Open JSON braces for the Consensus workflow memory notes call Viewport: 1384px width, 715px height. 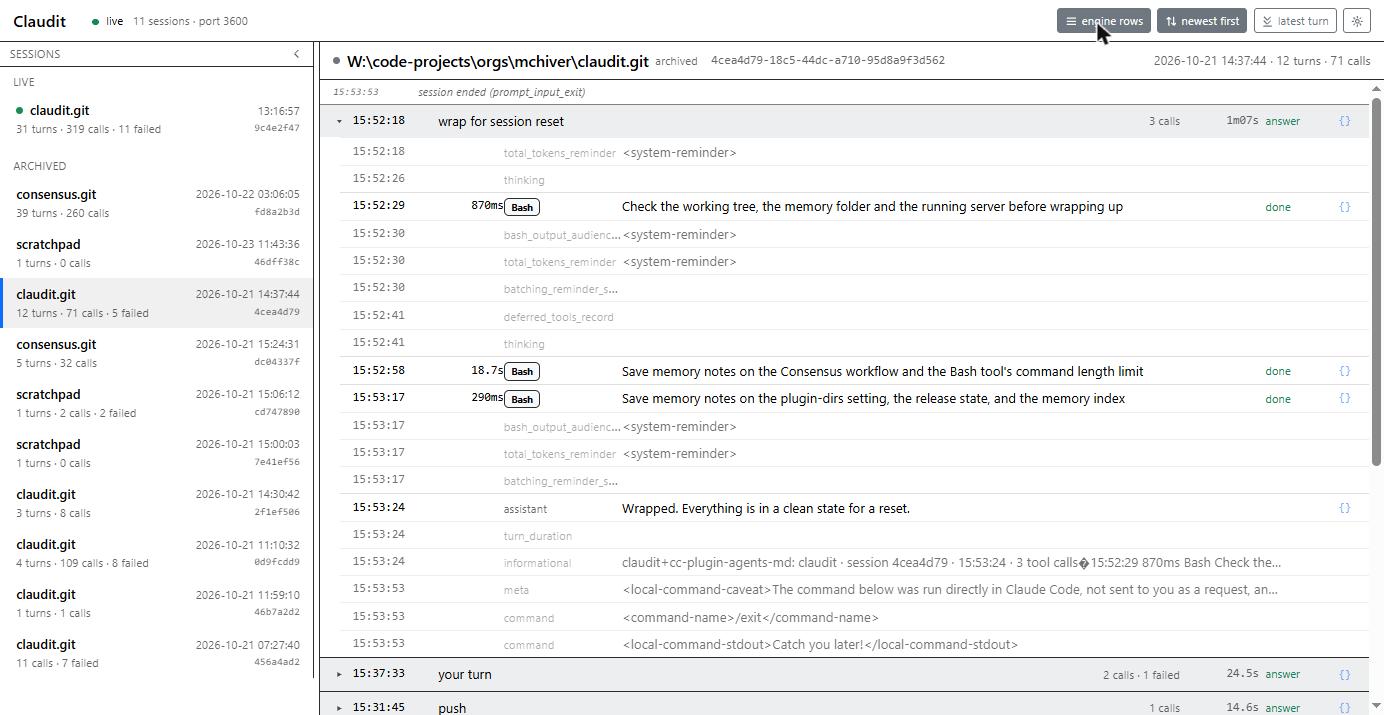point(1344,371)
